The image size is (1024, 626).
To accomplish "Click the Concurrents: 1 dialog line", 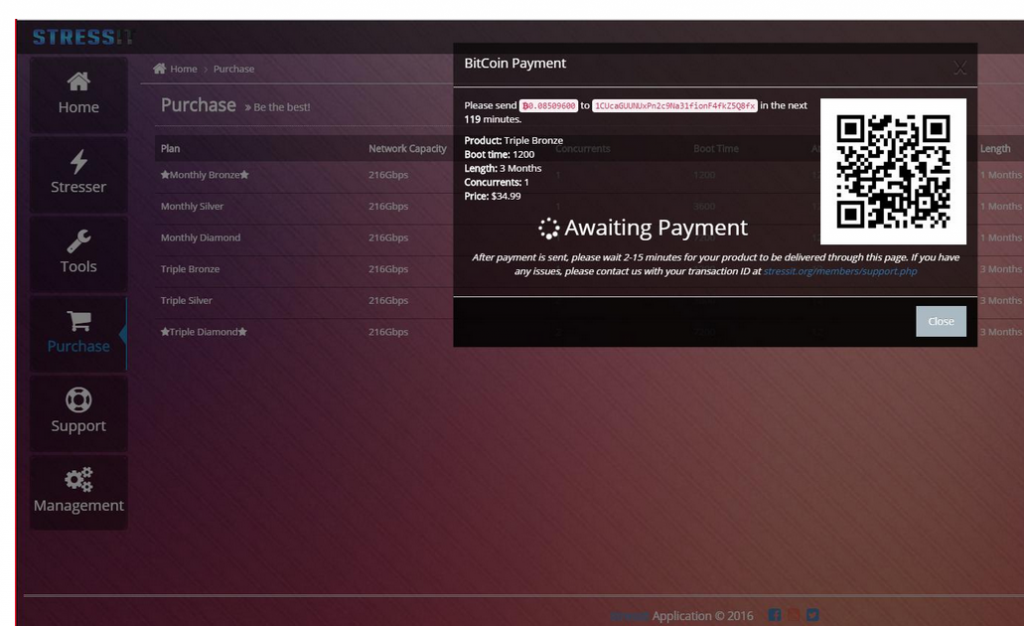I will click(x=496, y=182).
